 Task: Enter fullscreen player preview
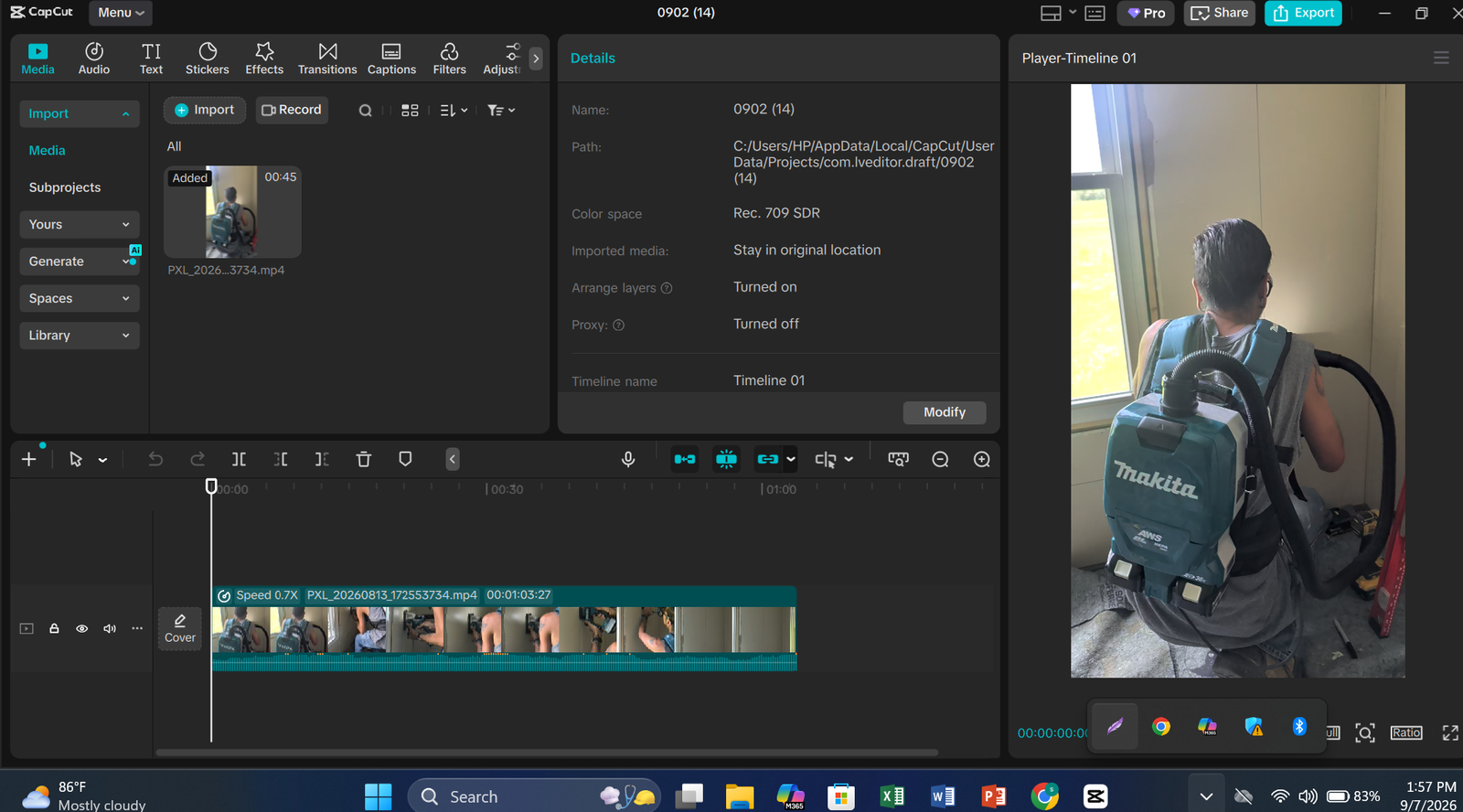(1450, 732)
